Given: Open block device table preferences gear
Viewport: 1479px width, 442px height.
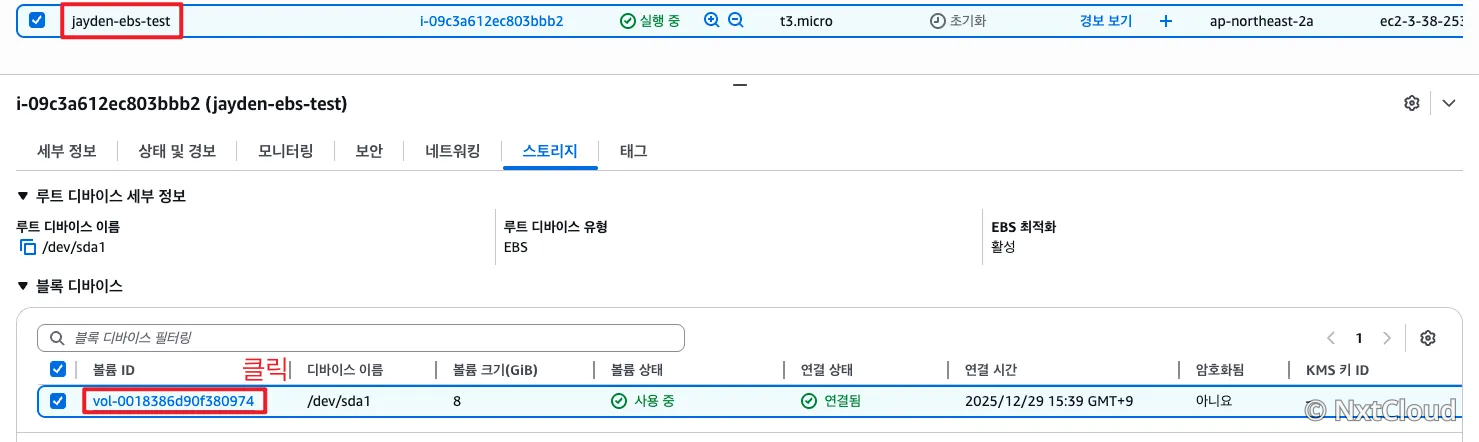Looking at the screenshot, I should 1428,338.
